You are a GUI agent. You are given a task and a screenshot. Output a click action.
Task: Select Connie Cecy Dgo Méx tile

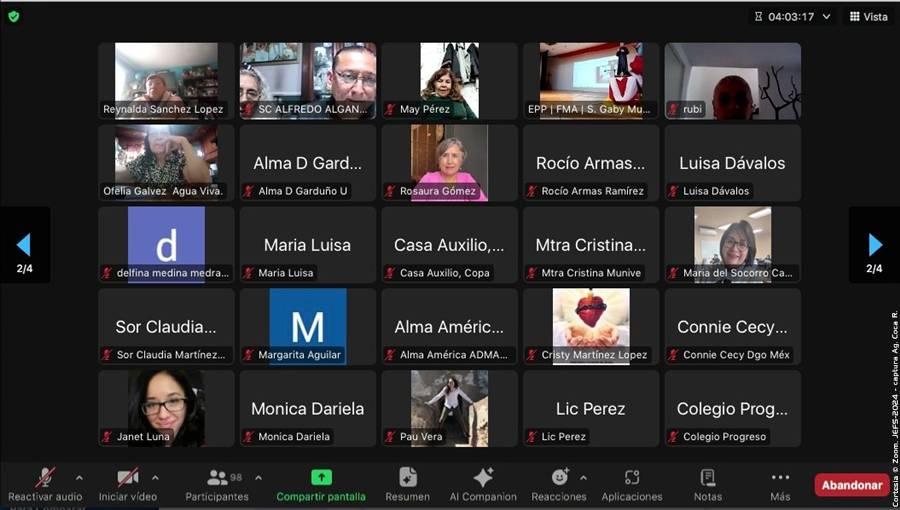click(x=733, y=327)
